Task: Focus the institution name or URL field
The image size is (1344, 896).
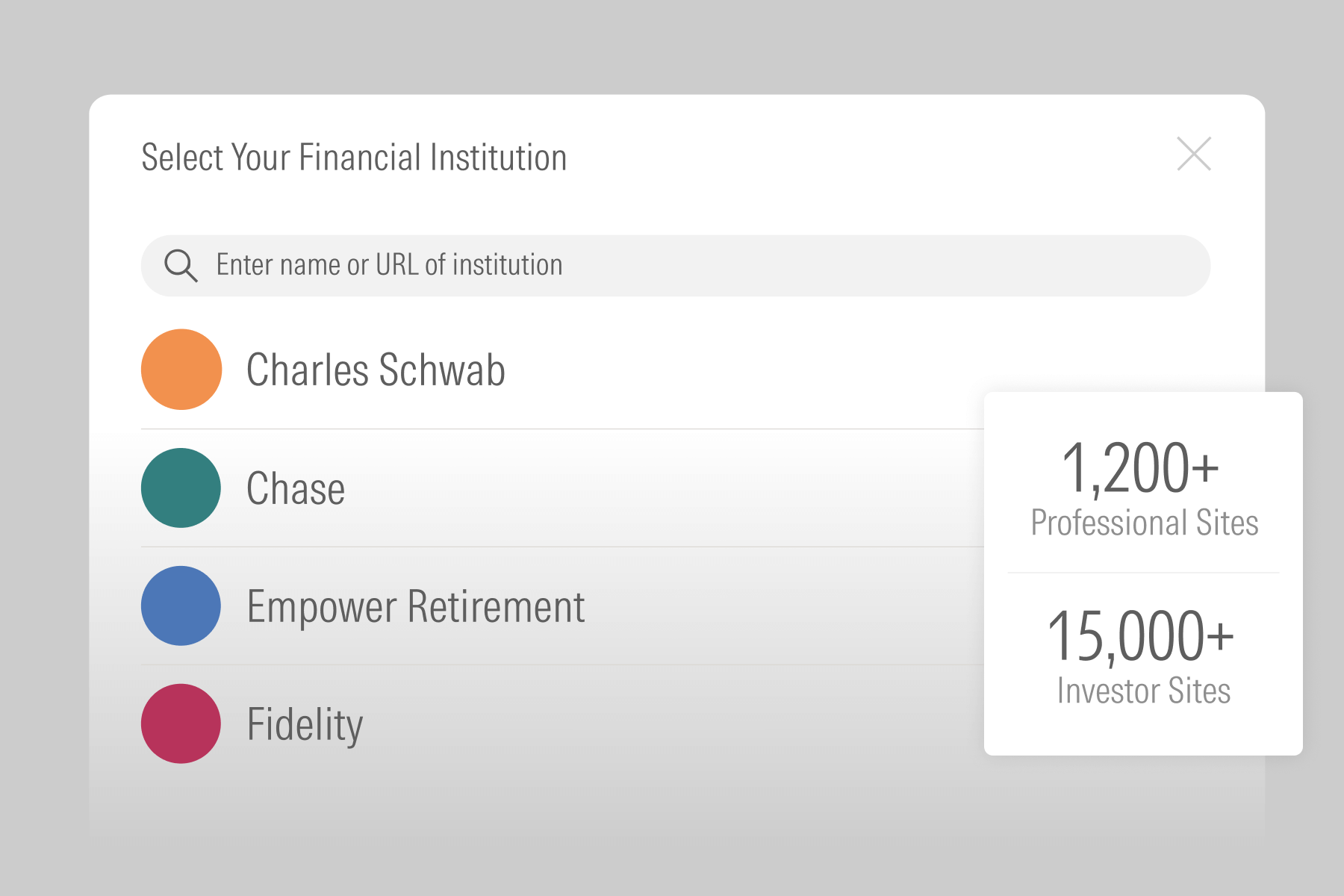Action: [x=672, y=266]
